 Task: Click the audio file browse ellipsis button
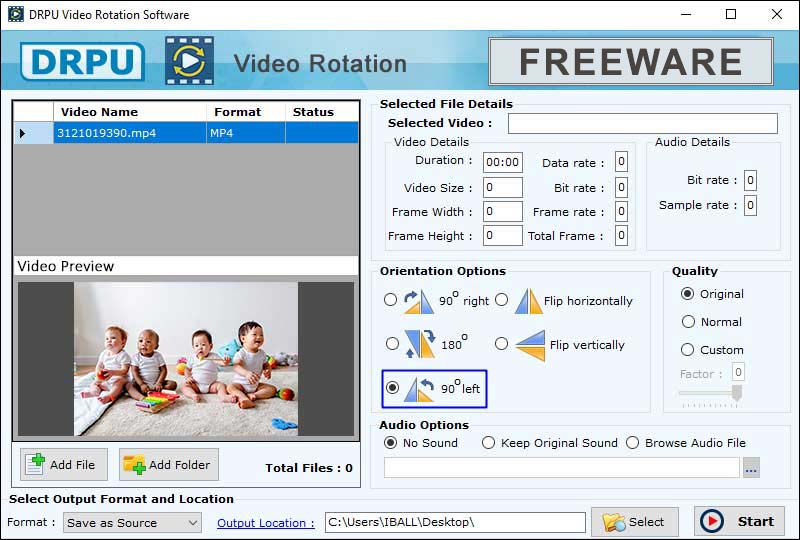tap(751, 468)
